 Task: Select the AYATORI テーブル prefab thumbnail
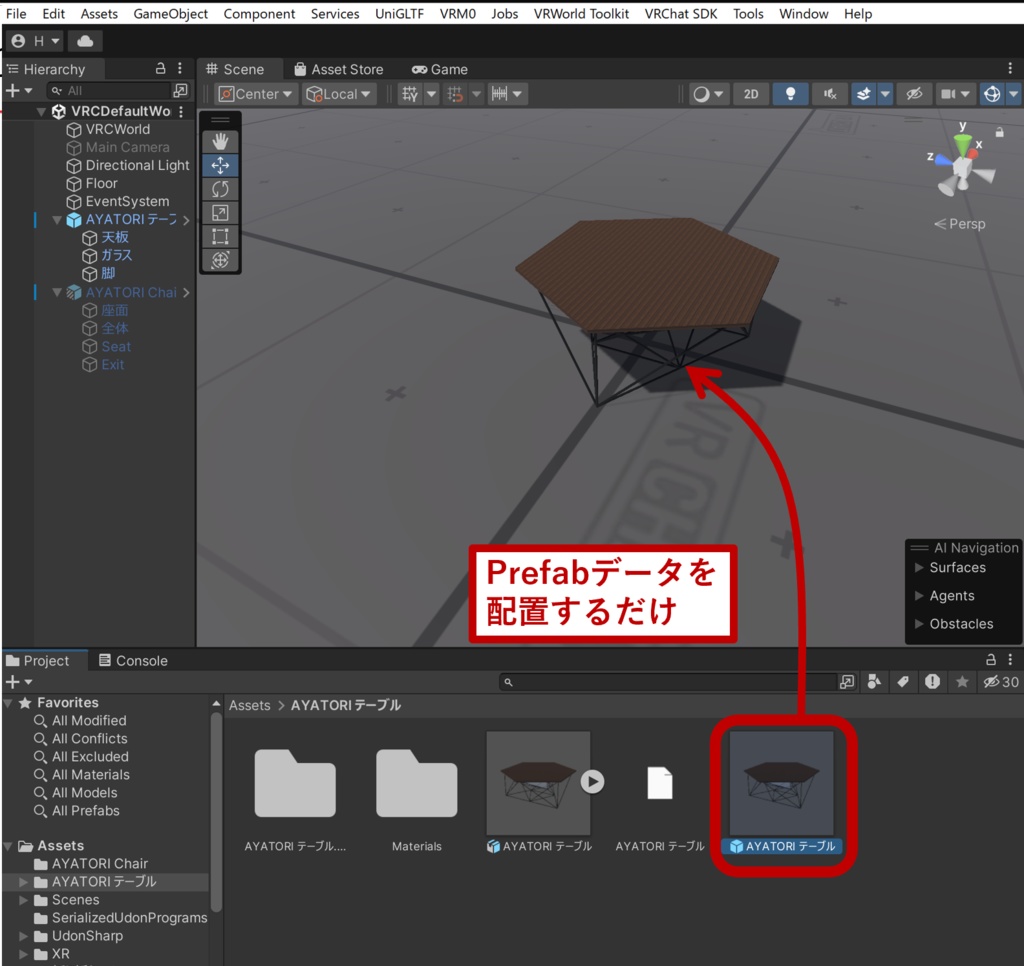pyautogui.click(x=783, y=785)
